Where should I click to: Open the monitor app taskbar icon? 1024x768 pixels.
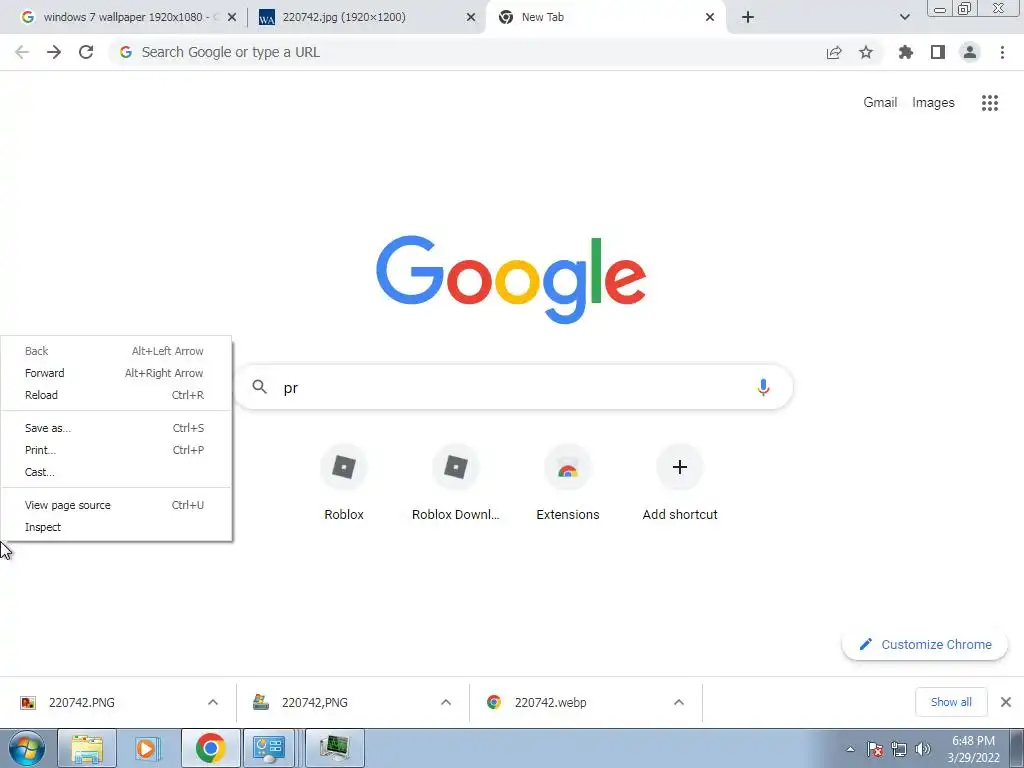tap(334, 748)
